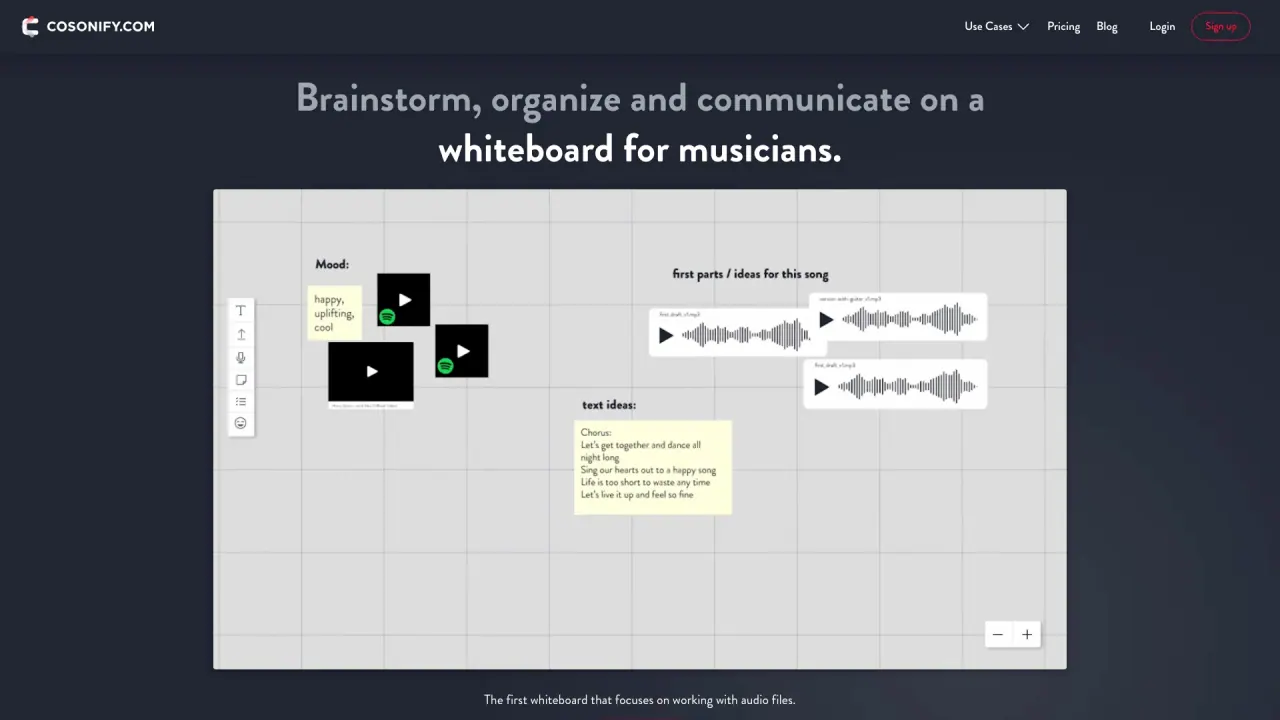Viewport: 1280px width, 720px height.
Task: Seek within the version-with-guitar waveform
Action: [909, 320]
